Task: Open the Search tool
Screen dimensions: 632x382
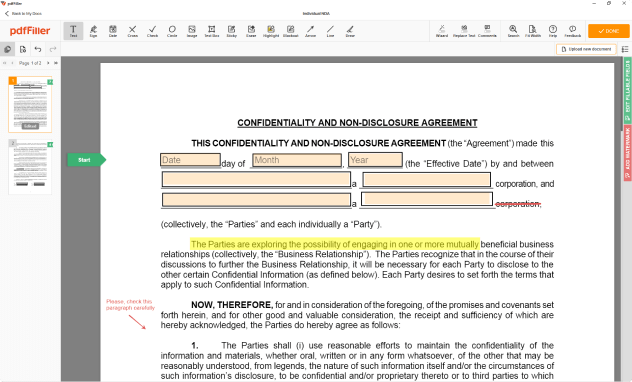Action: pyautogui.click(x=513, y=31)
